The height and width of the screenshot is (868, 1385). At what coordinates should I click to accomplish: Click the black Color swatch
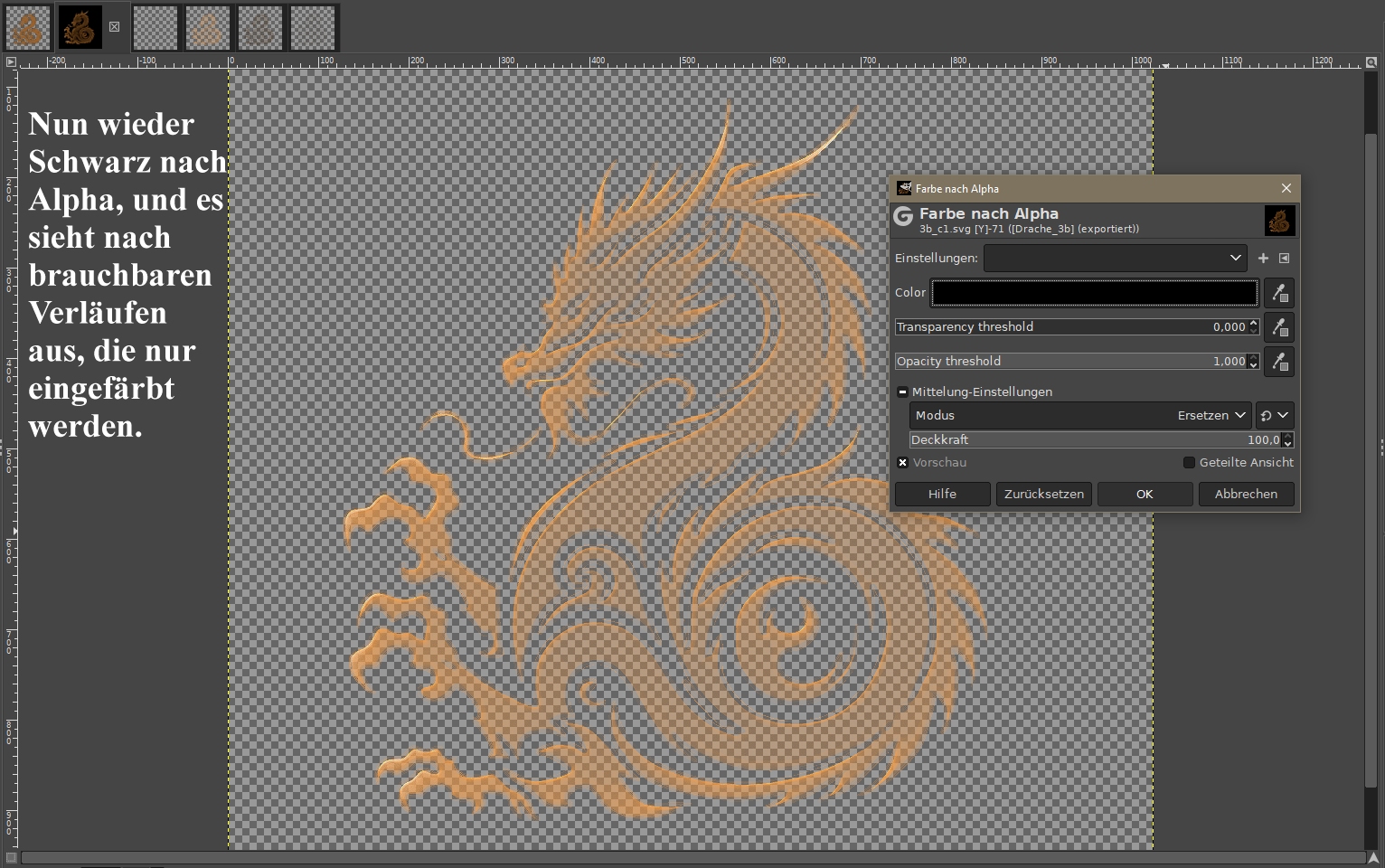click(1094, 293)
